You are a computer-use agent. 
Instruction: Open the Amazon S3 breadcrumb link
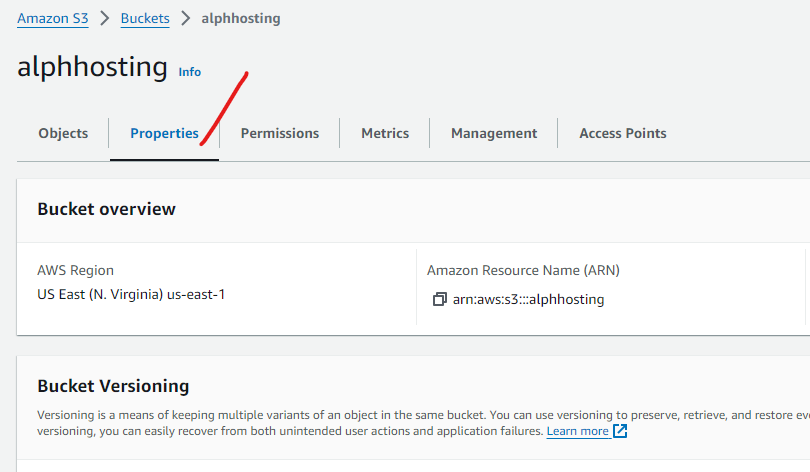pyautogui.click(x=53, y=18)
